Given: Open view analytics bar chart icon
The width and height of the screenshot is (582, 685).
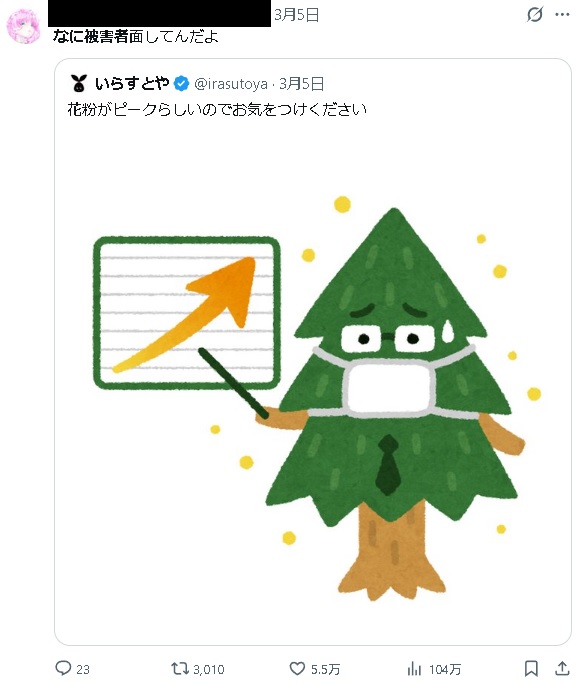Looking at the screenshot, I should click(414, 668).
